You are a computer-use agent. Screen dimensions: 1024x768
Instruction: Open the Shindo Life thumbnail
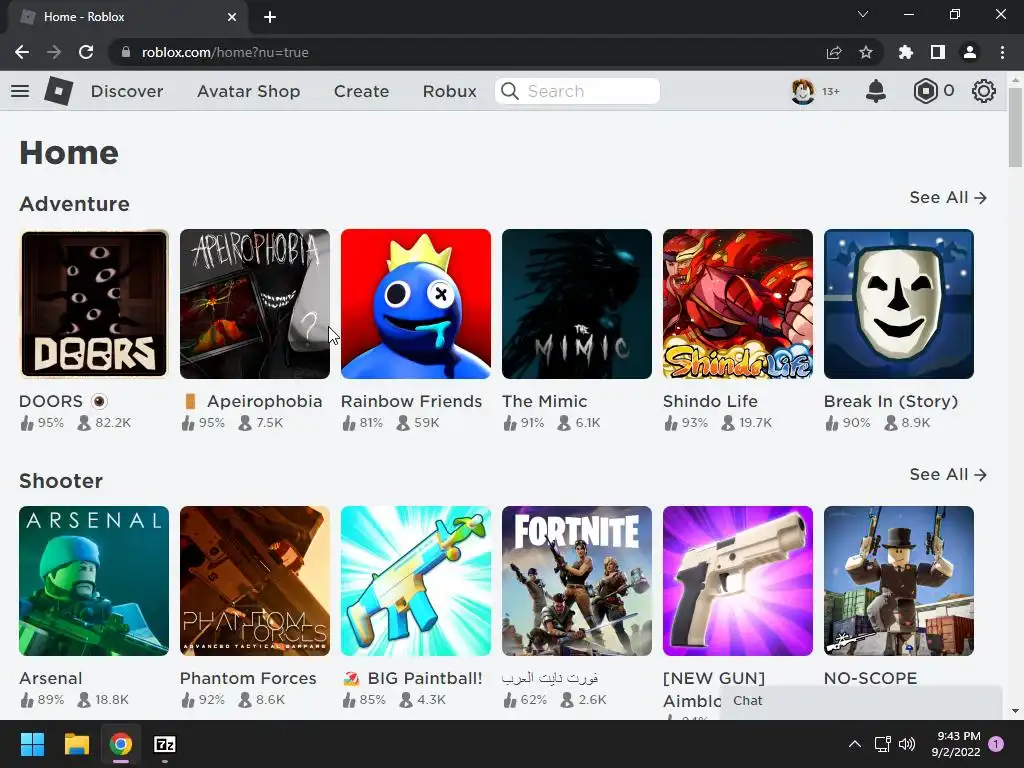tap(737, 304)
